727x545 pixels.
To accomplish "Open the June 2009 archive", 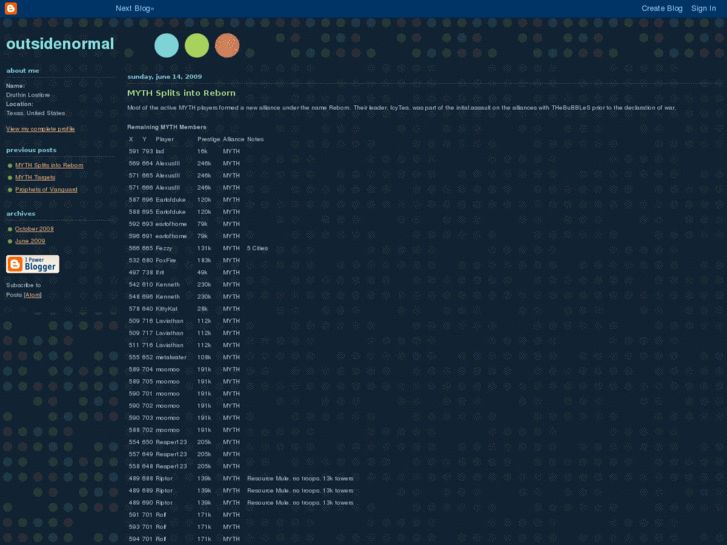I will click(30, 241).
